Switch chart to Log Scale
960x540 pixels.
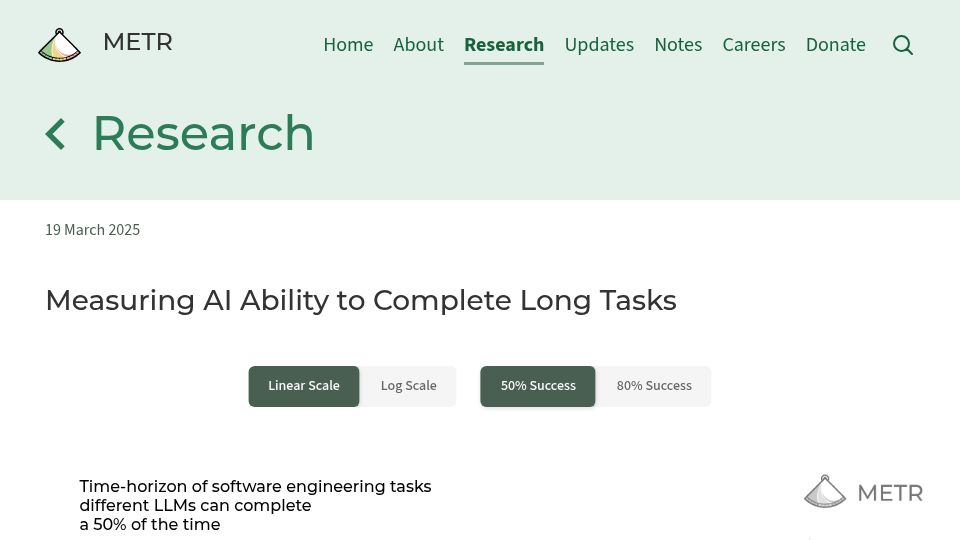(x=408, y=386)
